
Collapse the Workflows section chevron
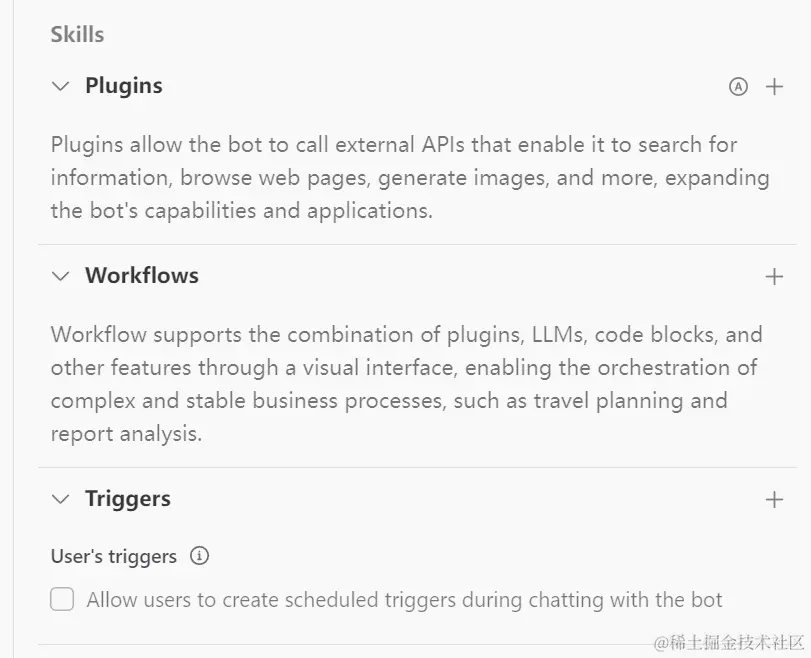[x=61, y=276]
